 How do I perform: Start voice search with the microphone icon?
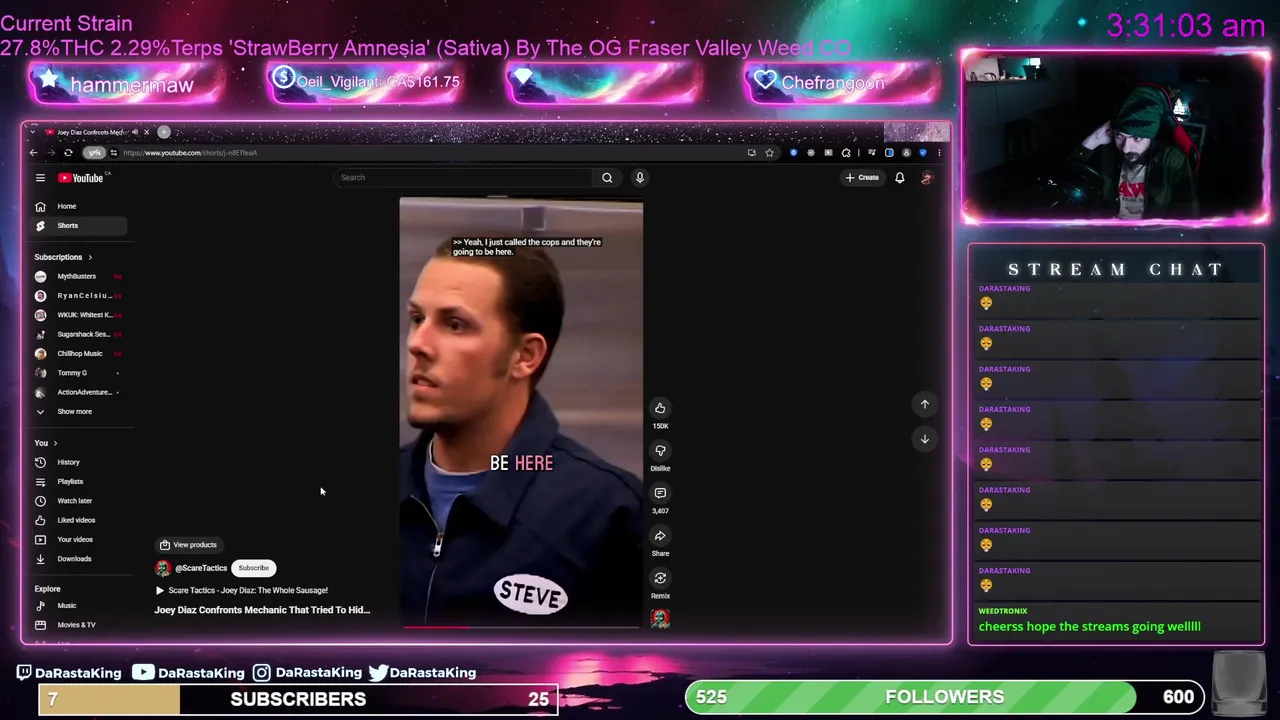(x=640, y=178)
